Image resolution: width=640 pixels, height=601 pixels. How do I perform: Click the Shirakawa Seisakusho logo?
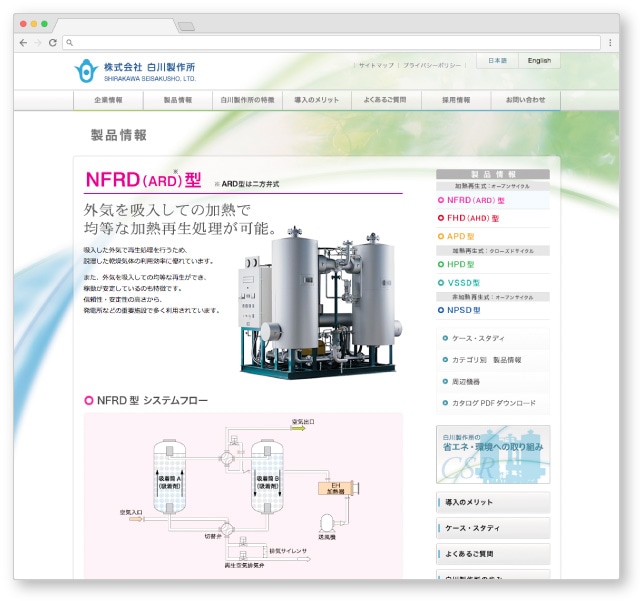(135, 71)
